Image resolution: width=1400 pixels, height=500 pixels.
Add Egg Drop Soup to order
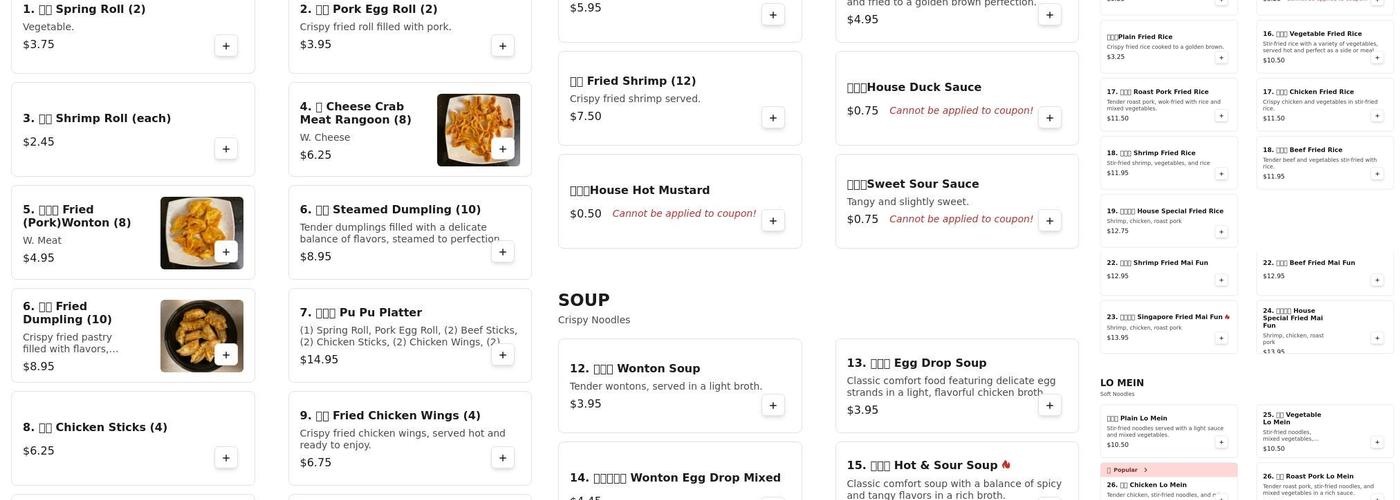[x=1050, y=405]
